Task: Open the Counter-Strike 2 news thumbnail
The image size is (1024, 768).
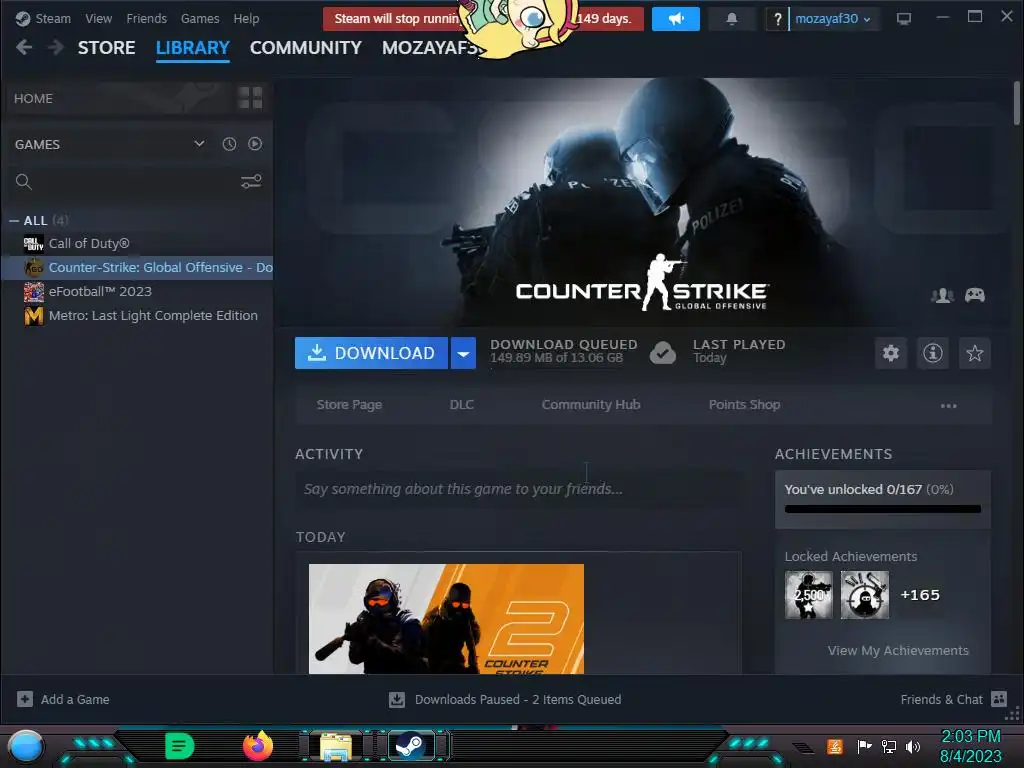Action: click(446, 618)
